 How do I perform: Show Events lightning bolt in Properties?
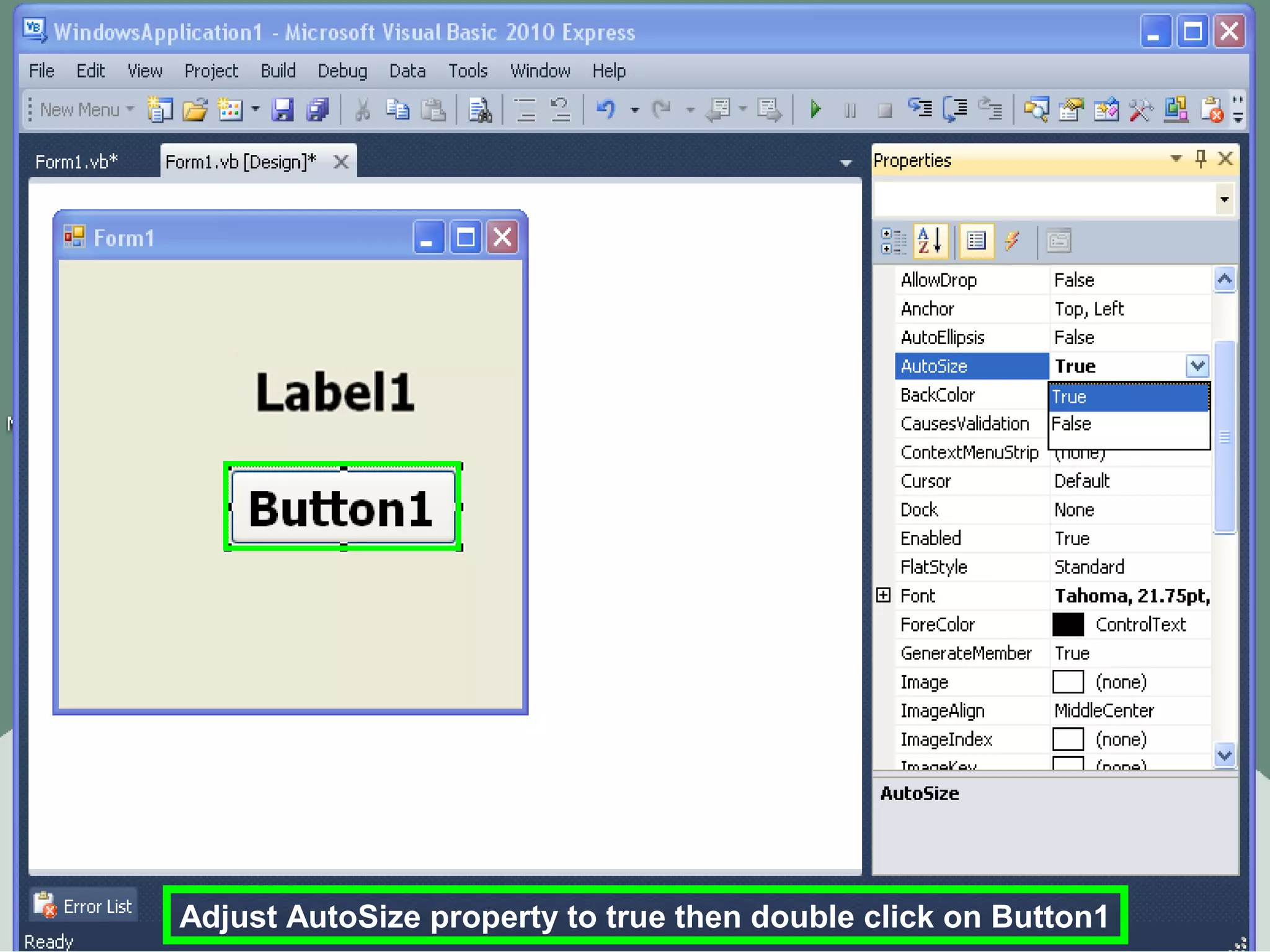tap(1012, 241)
